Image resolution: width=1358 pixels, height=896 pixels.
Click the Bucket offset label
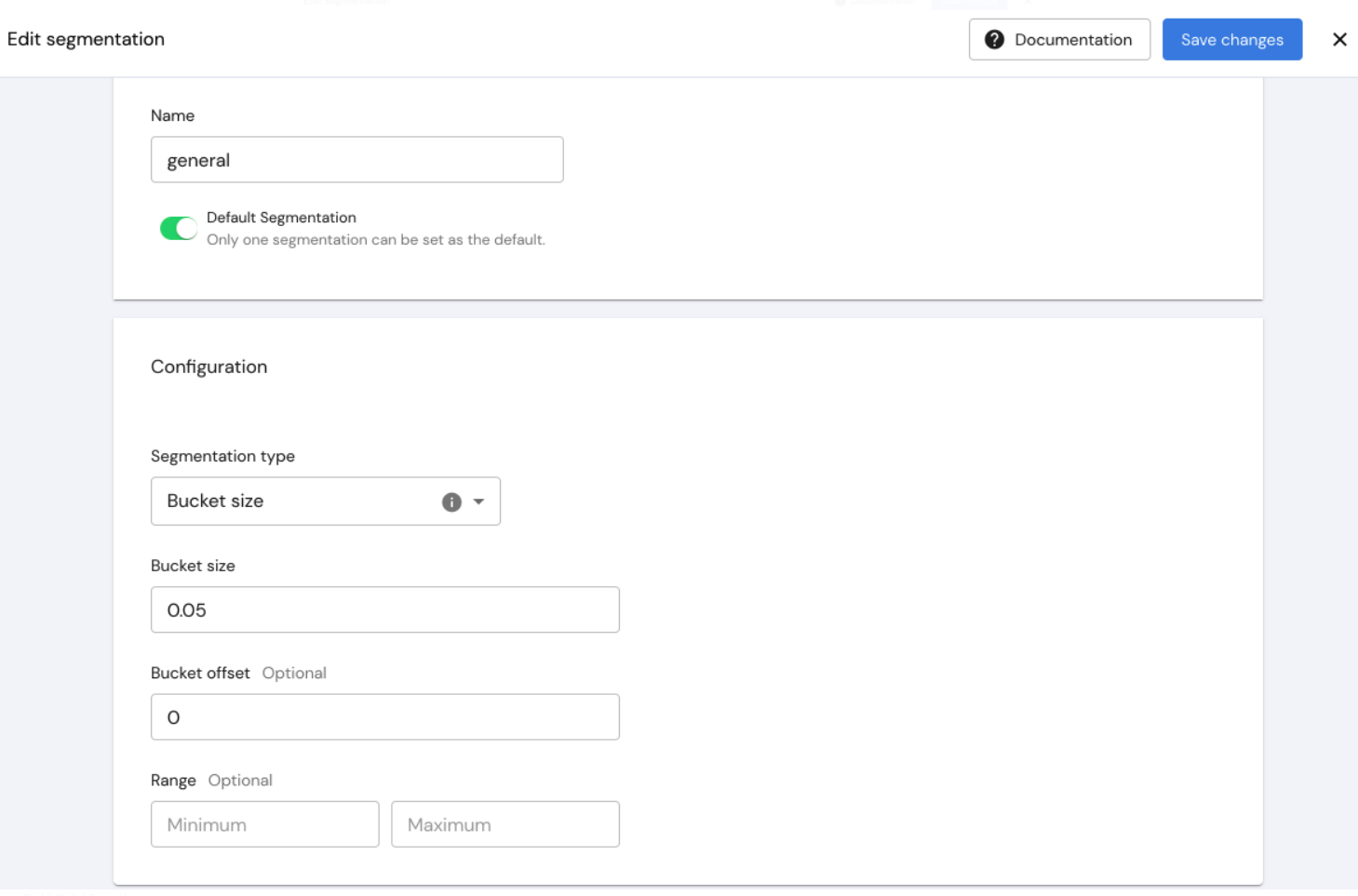click(200, 673)
